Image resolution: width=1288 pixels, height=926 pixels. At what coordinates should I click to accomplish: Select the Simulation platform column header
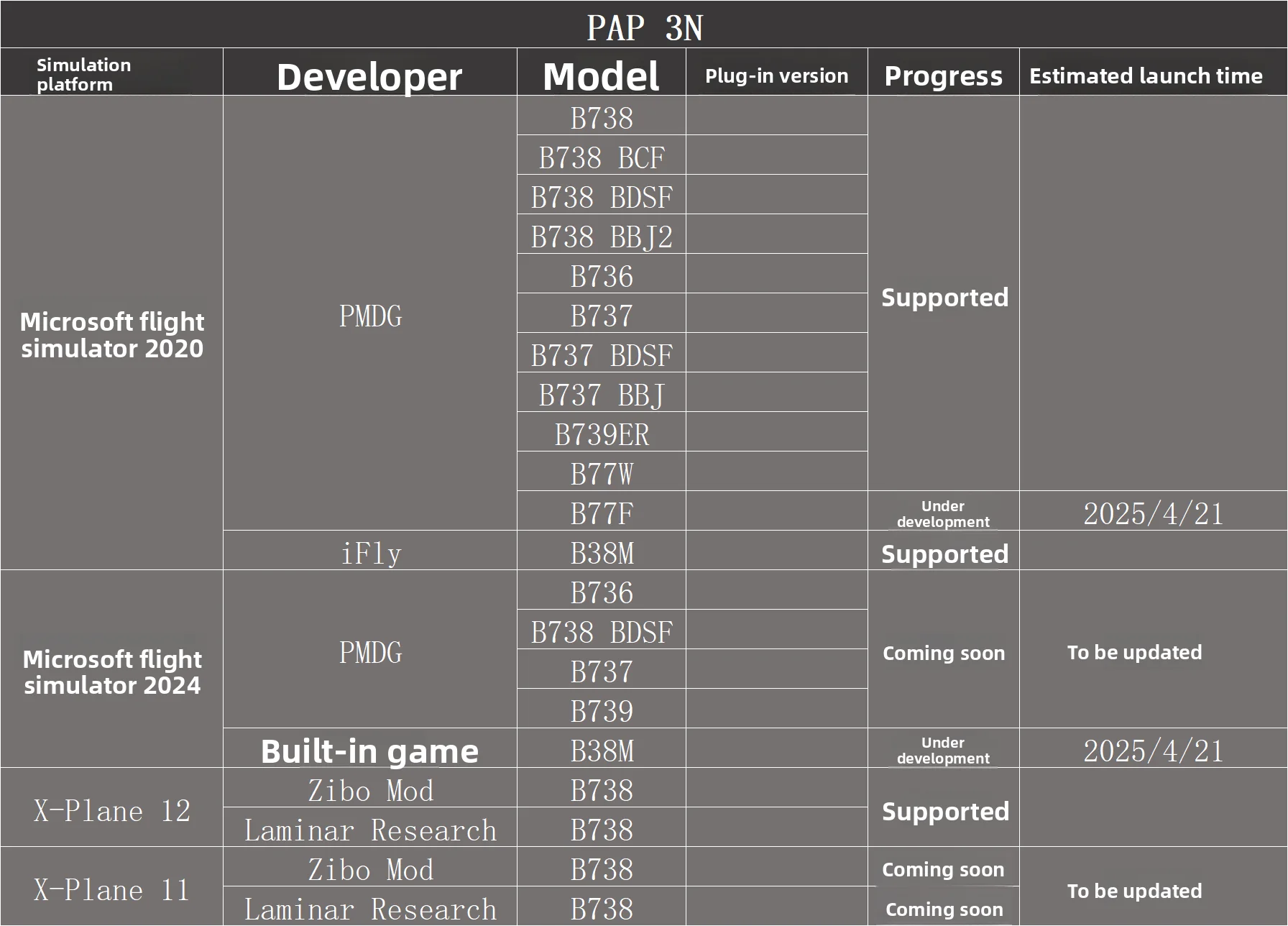(x=84, y=75)
